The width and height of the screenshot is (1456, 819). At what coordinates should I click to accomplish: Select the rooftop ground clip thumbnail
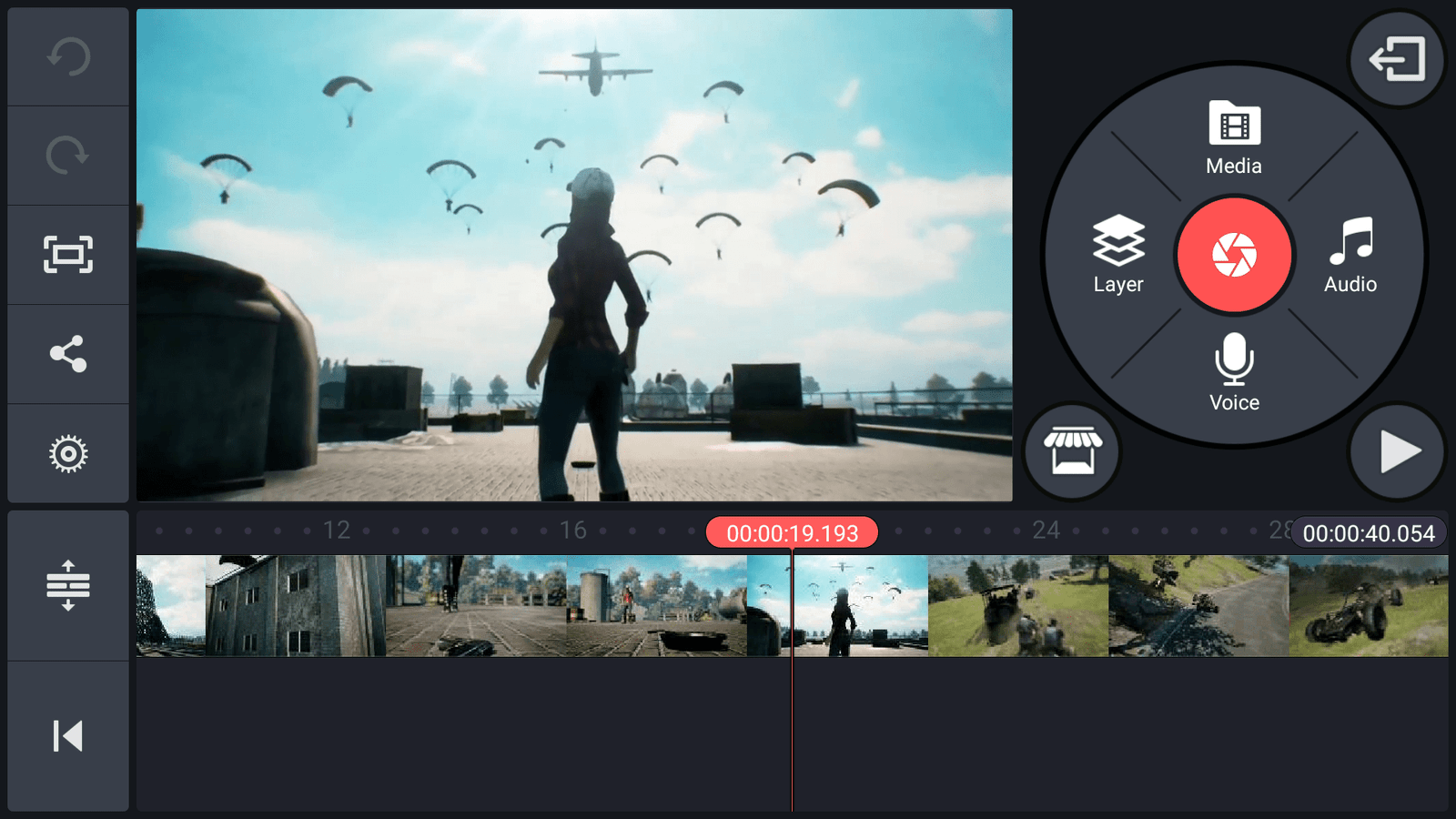coord(476,606)
